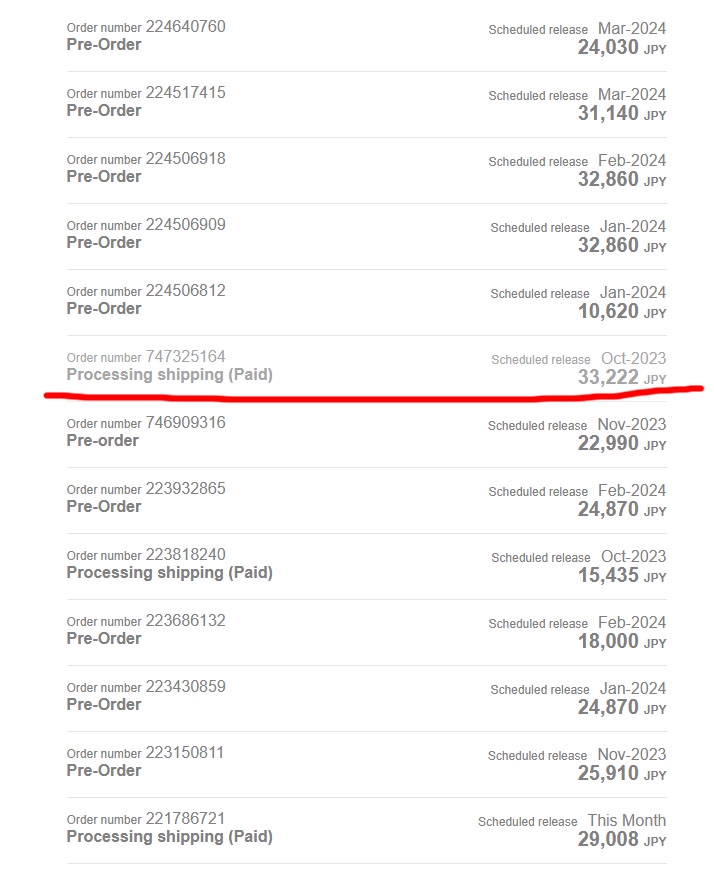View processing shipping order 223818240
This screenshot has width=714, height=884.
(367, 565)
